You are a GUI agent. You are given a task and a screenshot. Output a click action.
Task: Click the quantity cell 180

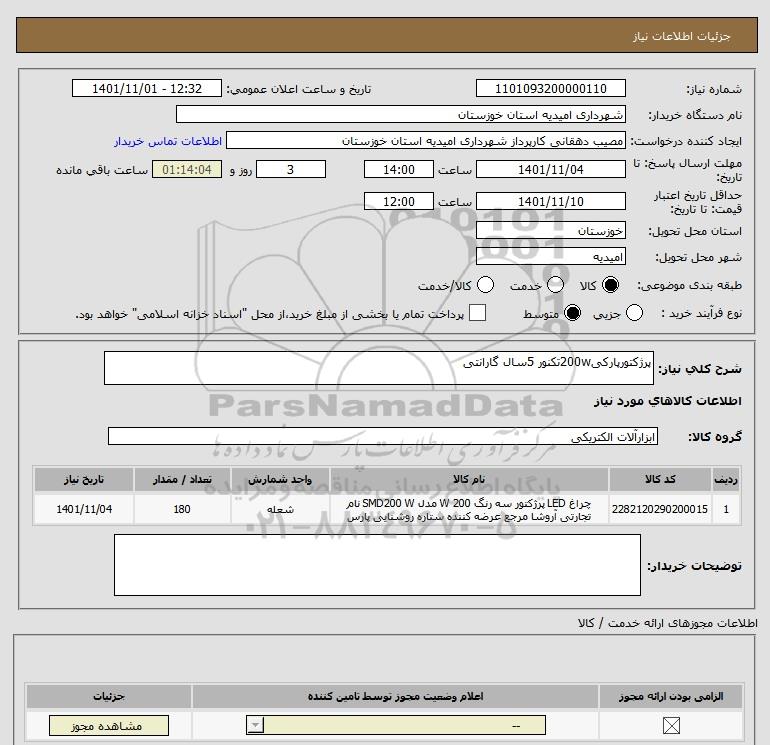click(x=182, y=509)
